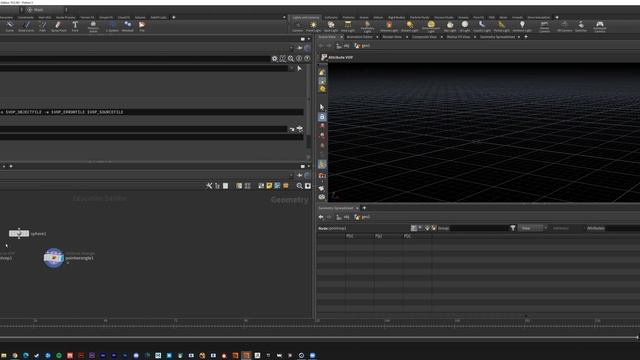
Task: Toggle the pin on the parameter pane
Action: click(300, 48)
